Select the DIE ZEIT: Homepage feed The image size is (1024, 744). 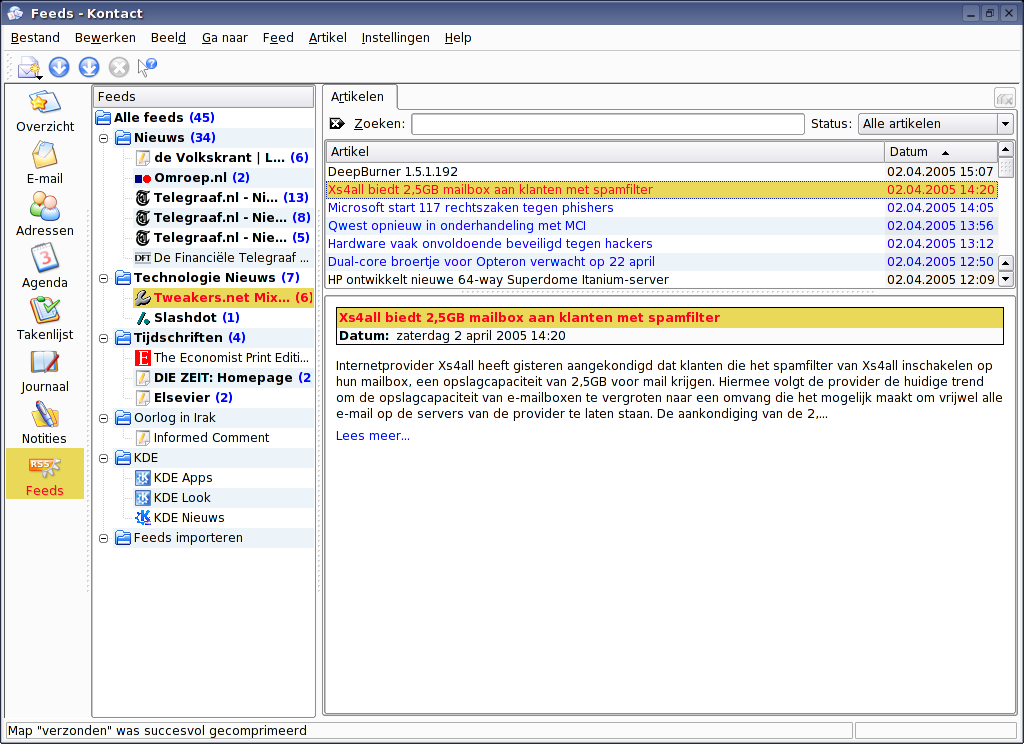coord(223,378)
